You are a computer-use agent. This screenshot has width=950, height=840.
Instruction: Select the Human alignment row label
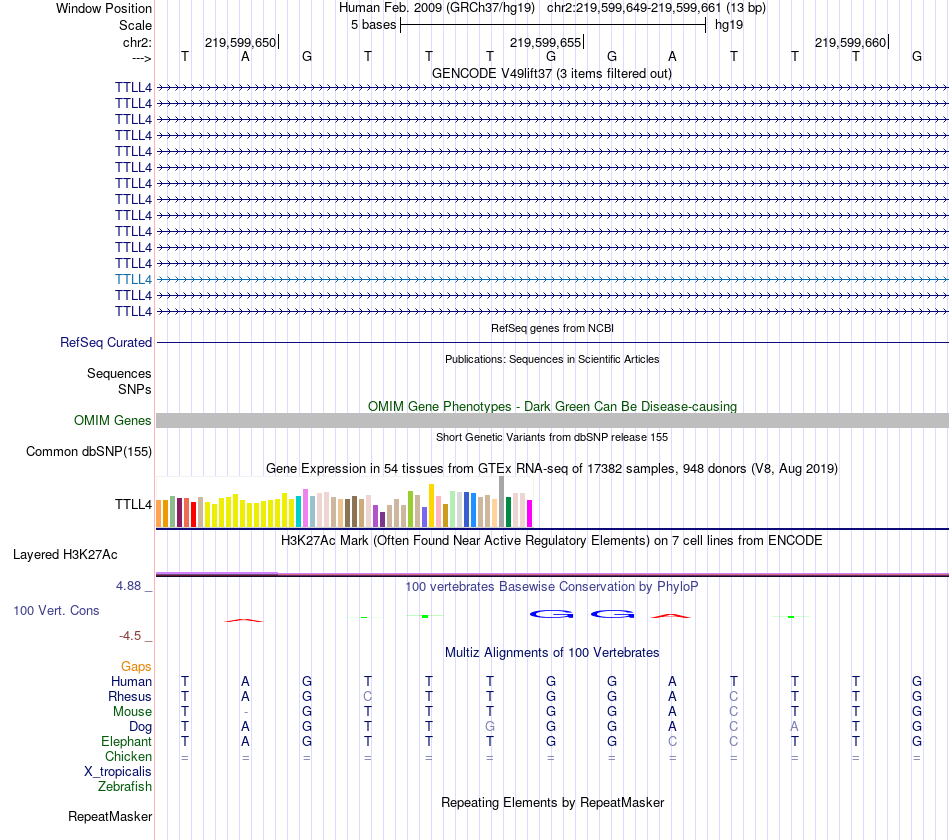click(x=131, y=682)
